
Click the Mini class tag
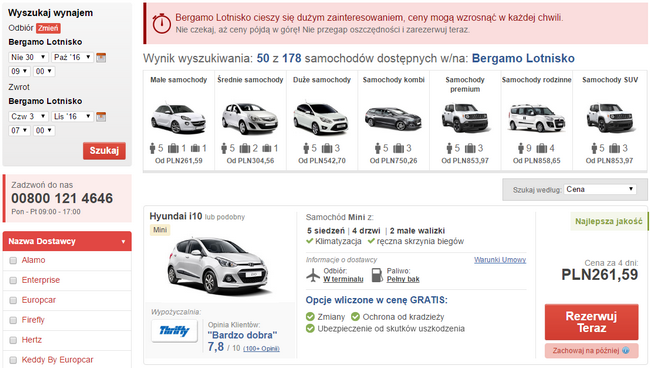pos(160,230)
